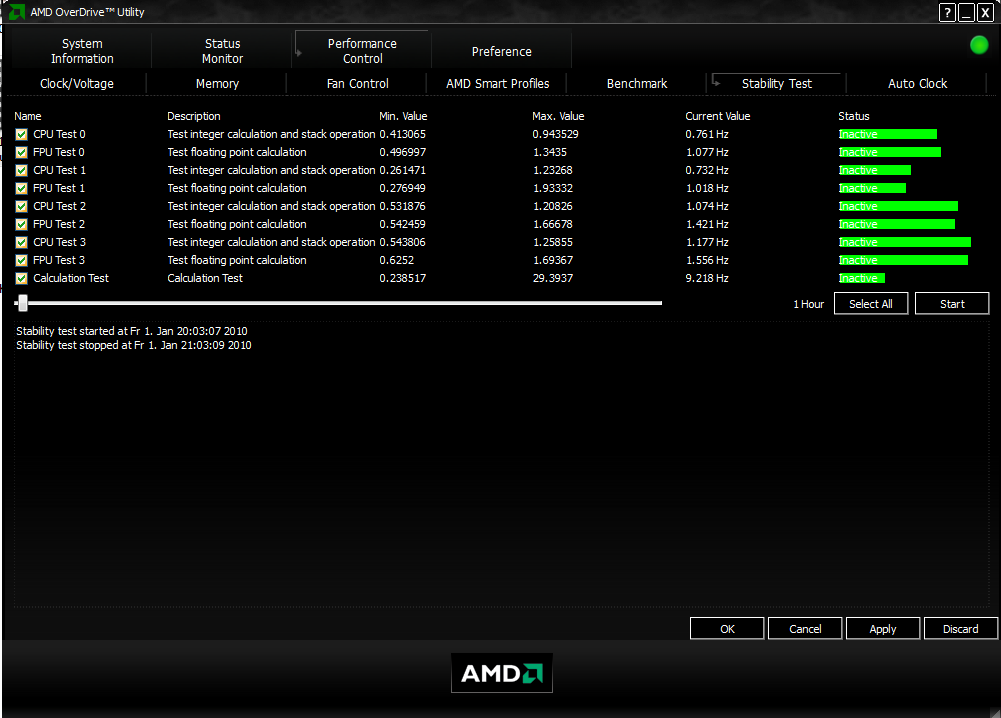Click the Select All button

(x=871, y=304)
